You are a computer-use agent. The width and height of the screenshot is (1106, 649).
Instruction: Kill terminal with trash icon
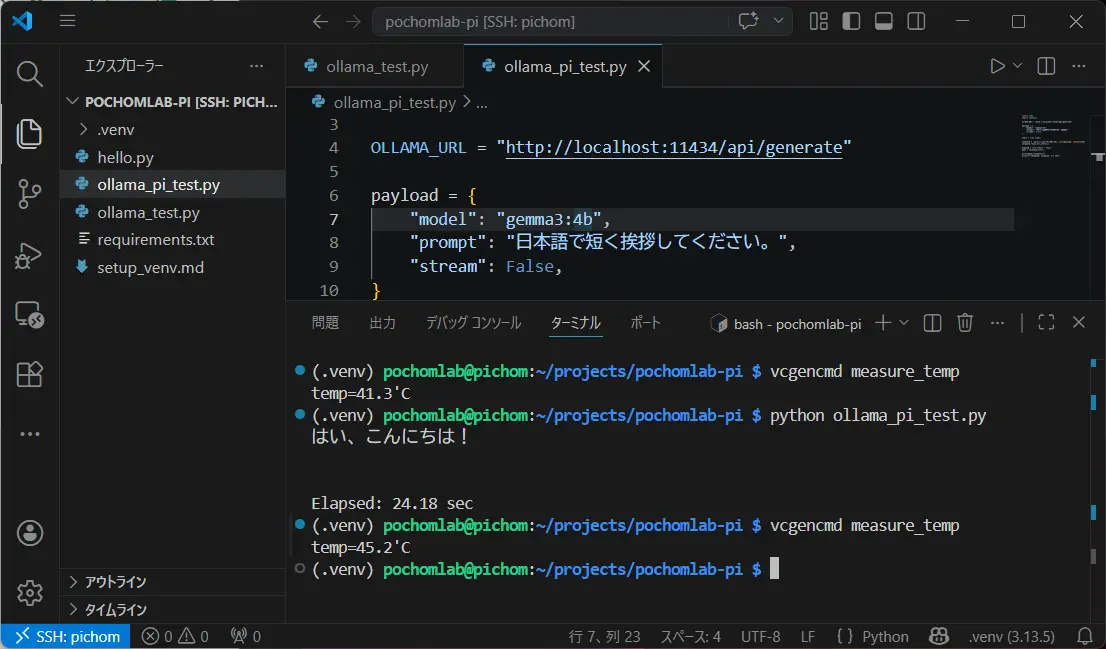(965, 323)
